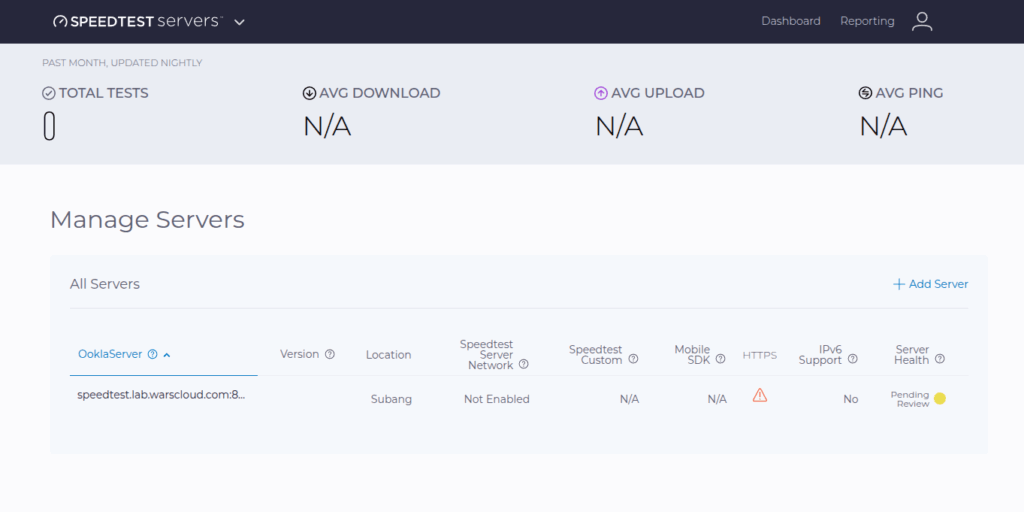Open the user account profile icon
Viewport: 1024px width, 512px height.
[921, 22]
